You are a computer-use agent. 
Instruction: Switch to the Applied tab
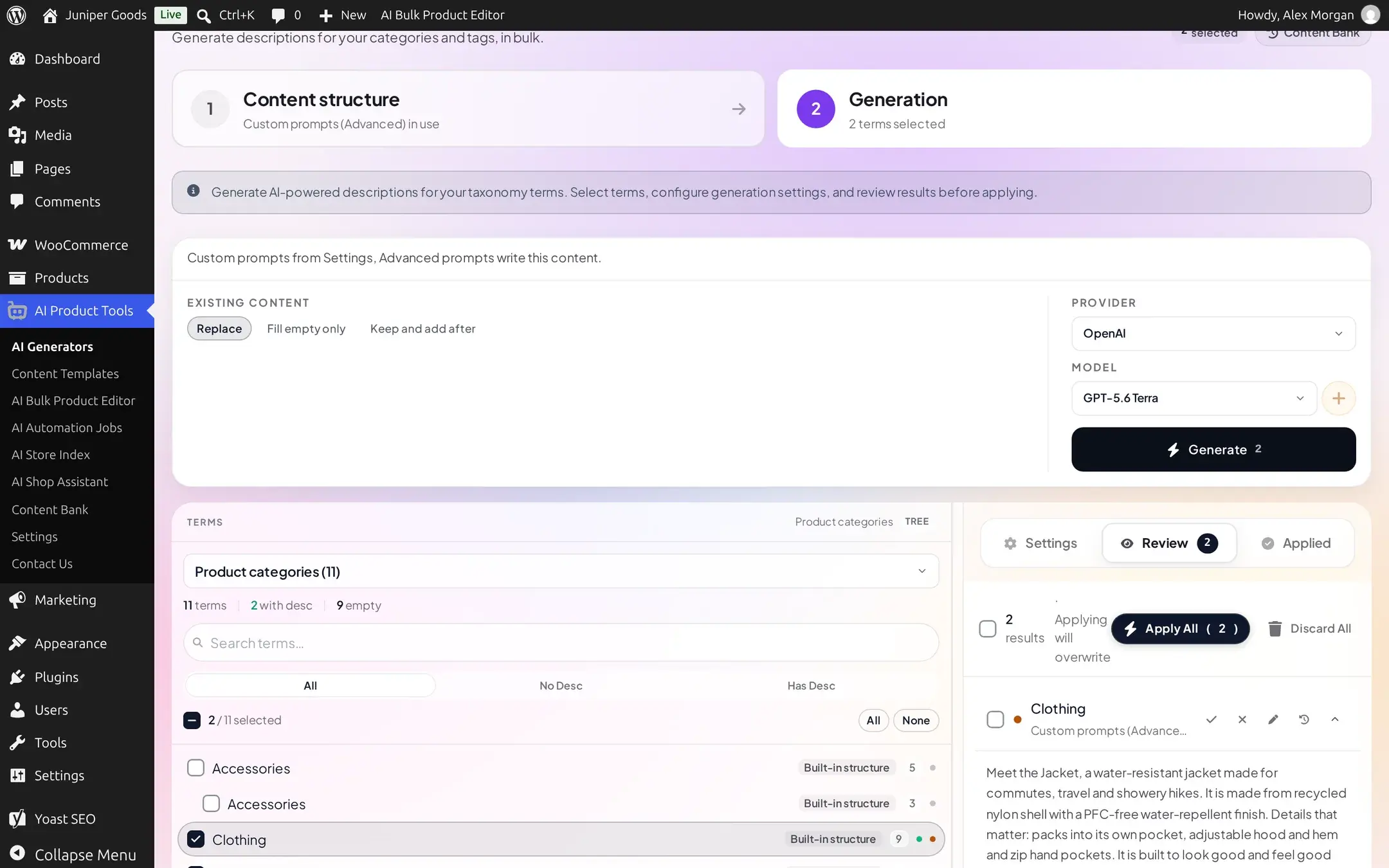click(x=1296, y=543)
